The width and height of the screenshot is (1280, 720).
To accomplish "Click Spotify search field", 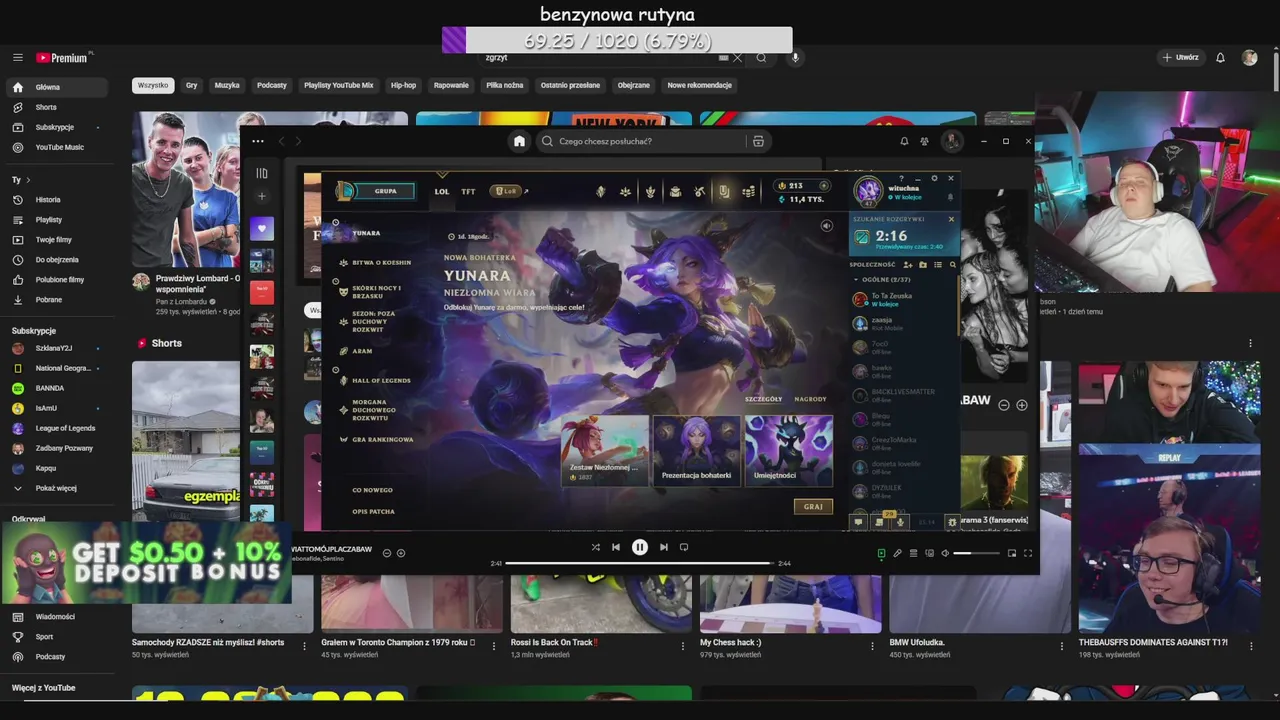I will [641, 141].
